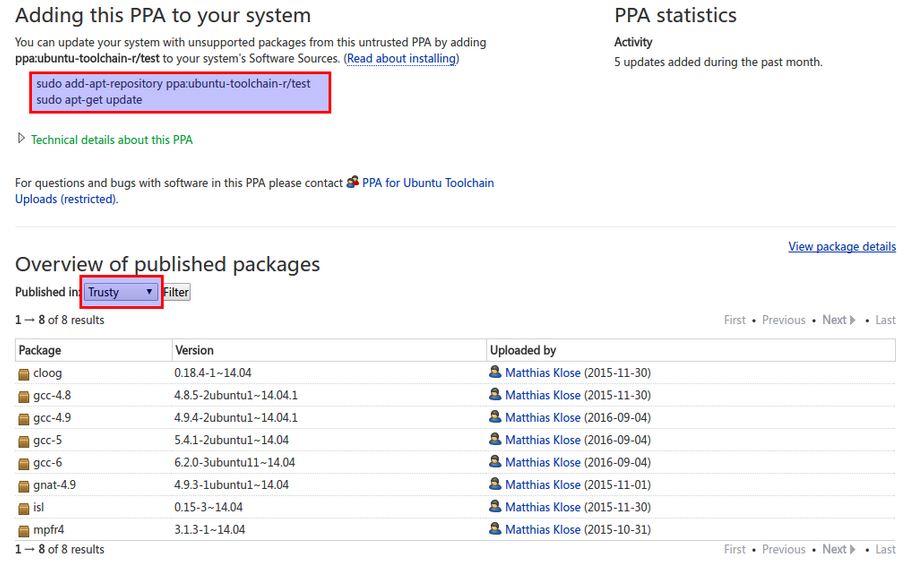Click the package icon beside cloog

click(x=24, y=374)
